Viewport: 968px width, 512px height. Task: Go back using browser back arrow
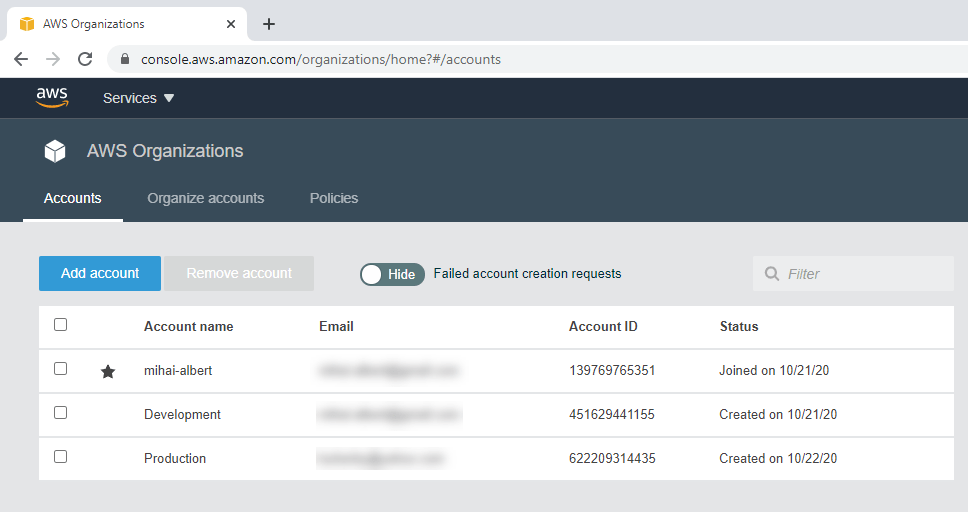tap(21, 59)
